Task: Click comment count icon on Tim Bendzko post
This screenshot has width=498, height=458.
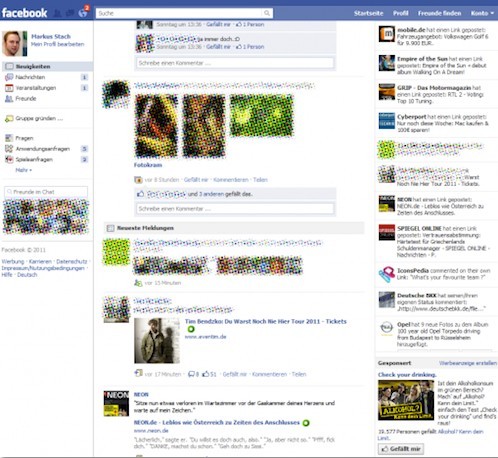Action: [x=191, y=374]
